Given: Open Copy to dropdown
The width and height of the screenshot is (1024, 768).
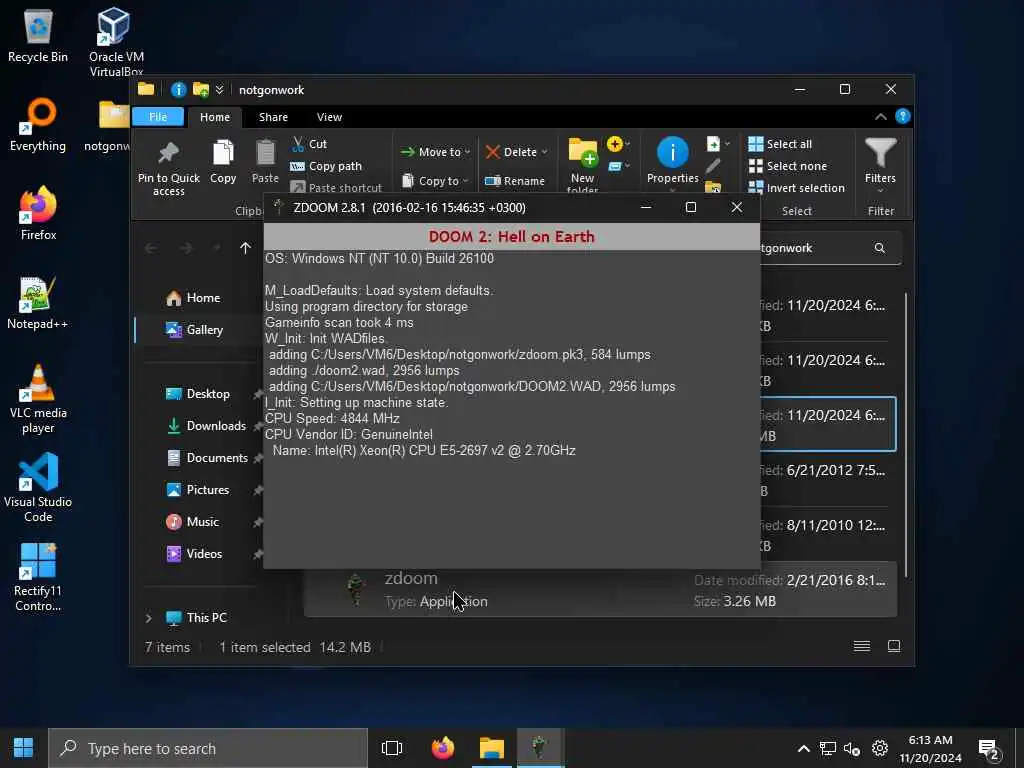Looking at the screenshot, I should (x=435, y=181).
